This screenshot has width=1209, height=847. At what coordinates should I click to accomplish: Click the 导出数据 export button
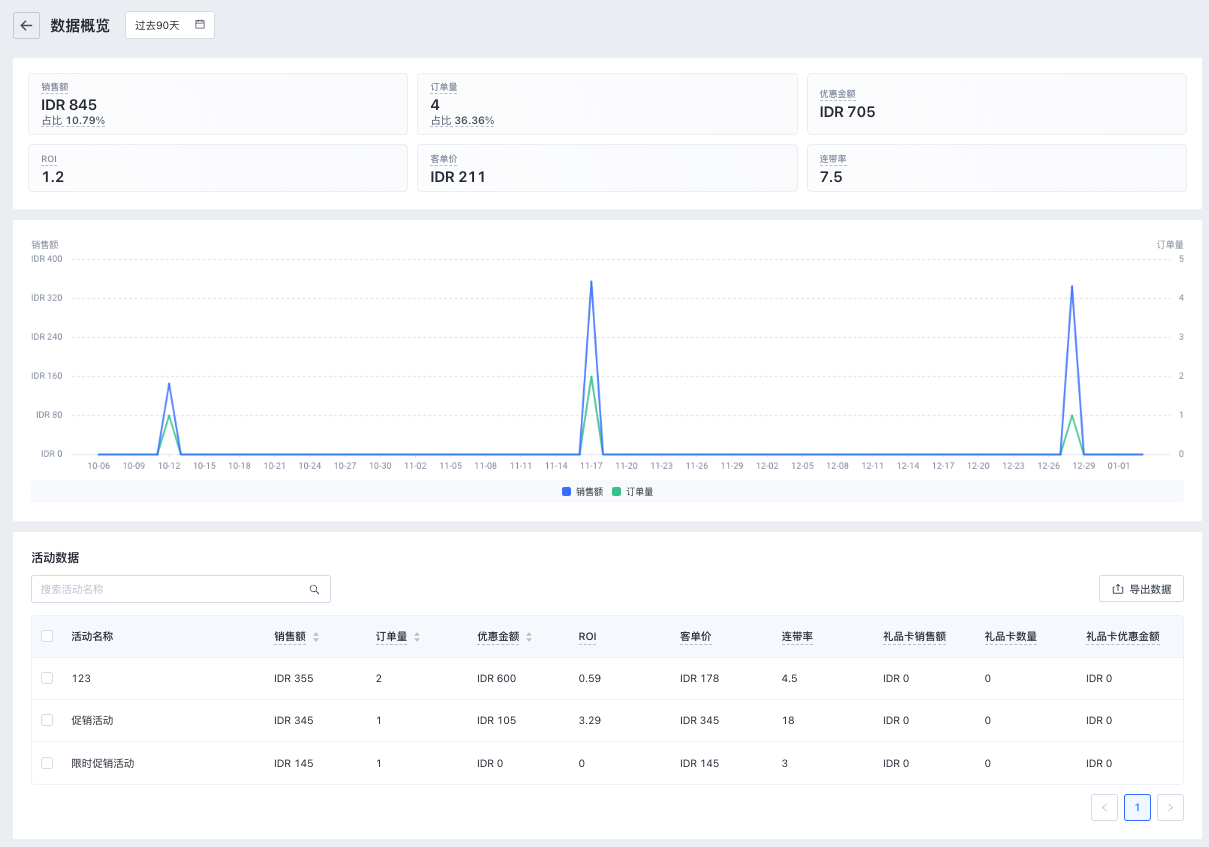click(x=1141, y=589)
